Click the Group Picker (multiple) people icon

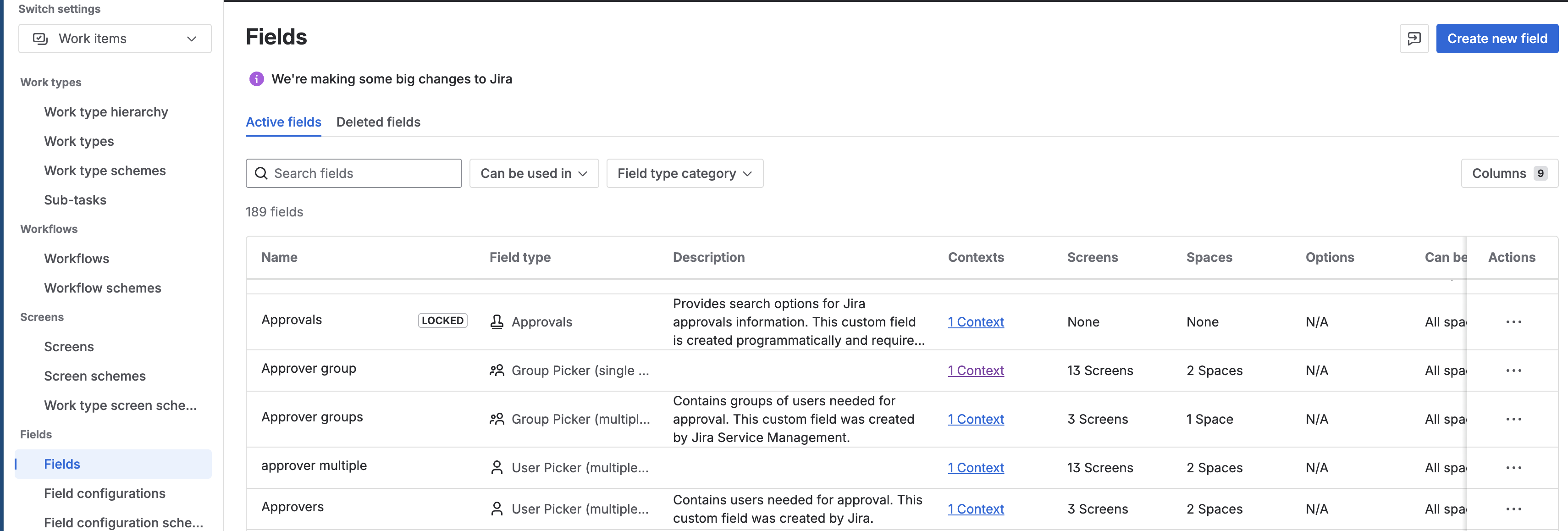coord(497,419)
